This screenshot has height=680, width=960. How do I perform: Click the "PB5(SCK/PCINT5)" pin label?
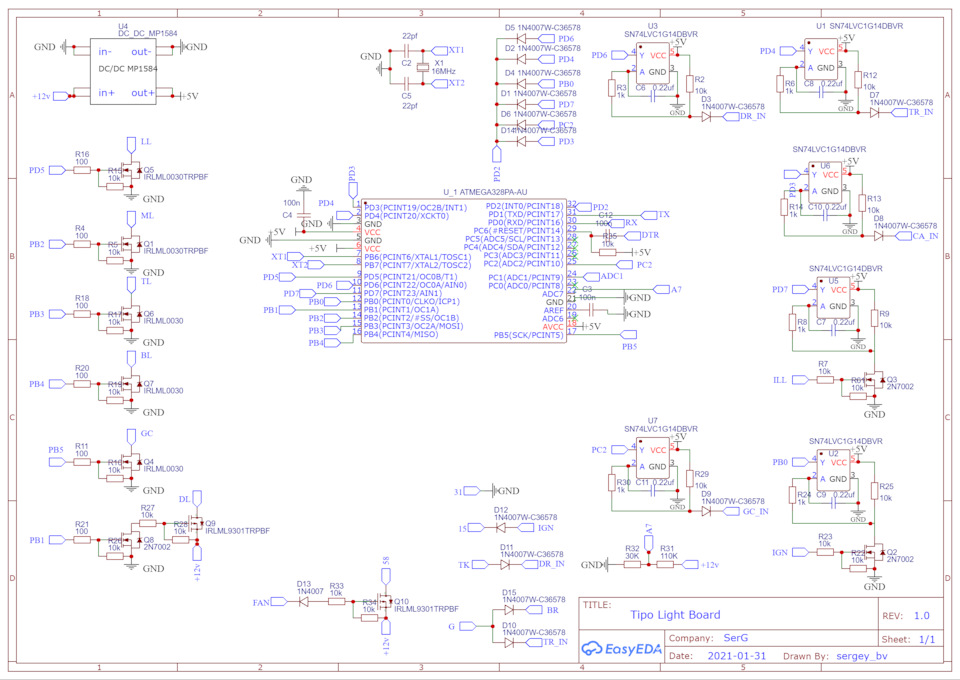point(528,335)
